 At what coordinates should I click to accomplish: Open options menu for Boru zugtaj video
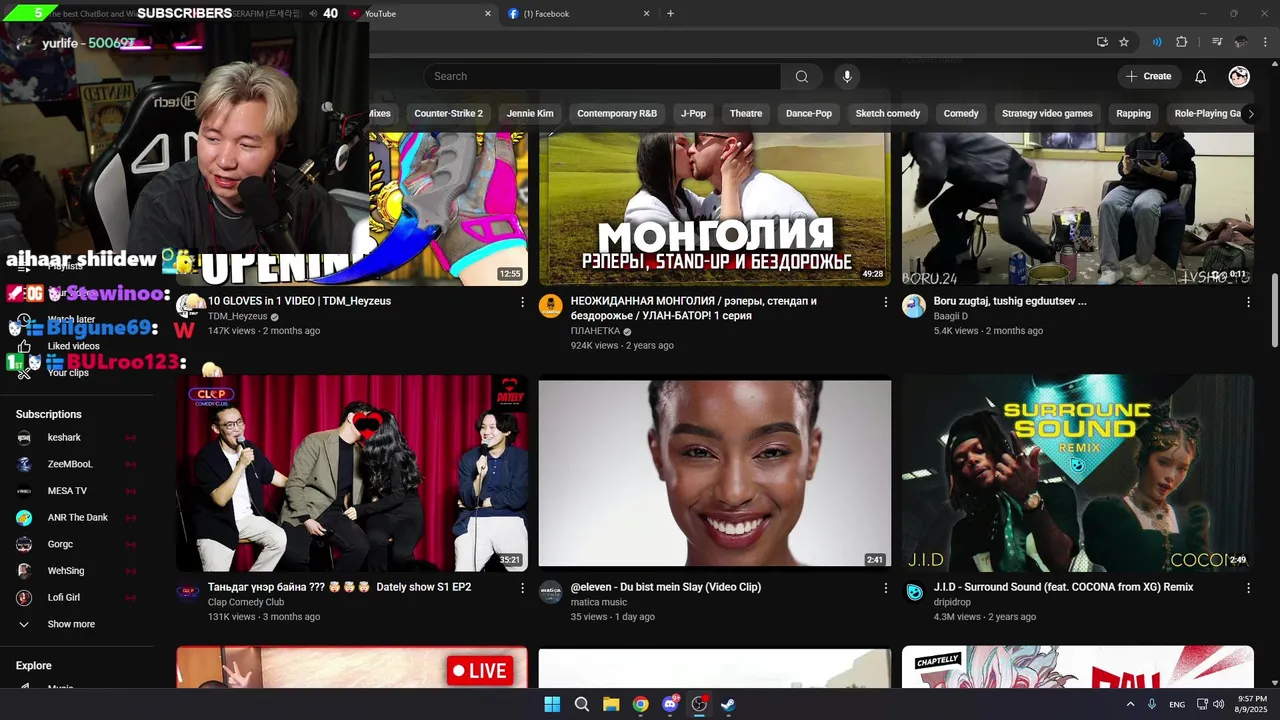coord(1248,301)
